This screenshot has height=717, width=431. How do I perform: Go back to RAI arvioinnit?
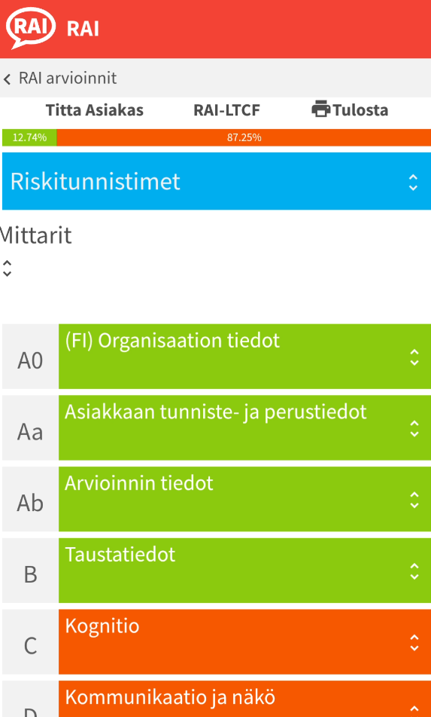pyautogui.click(x=68, y=78)
